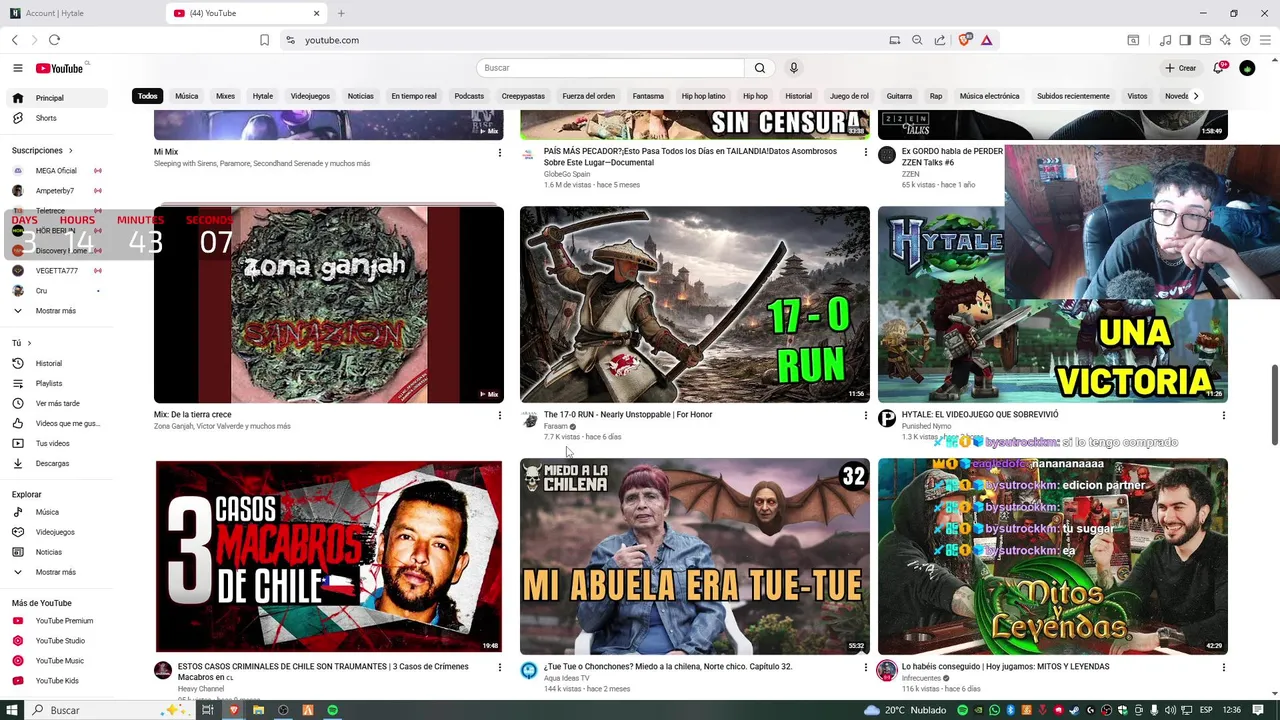Image resolution: width=1280 pixels, height=720 pixels.
Task: Open File Explorer from taskbar
Action: click(258, 710)
